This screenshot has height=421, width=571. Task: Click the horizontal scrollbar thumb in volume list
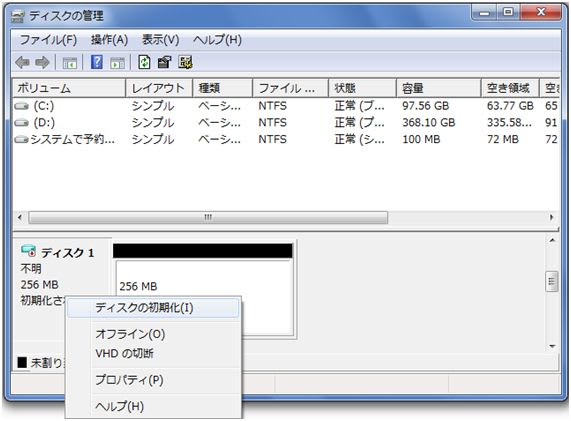pos(208,218)
